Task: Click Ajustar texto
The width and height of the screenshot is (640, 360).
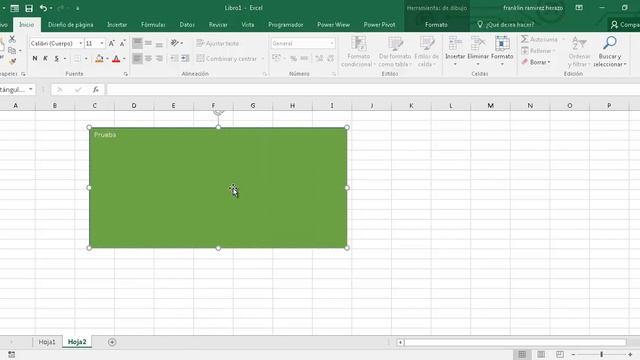Action: [x=218, y=43]
